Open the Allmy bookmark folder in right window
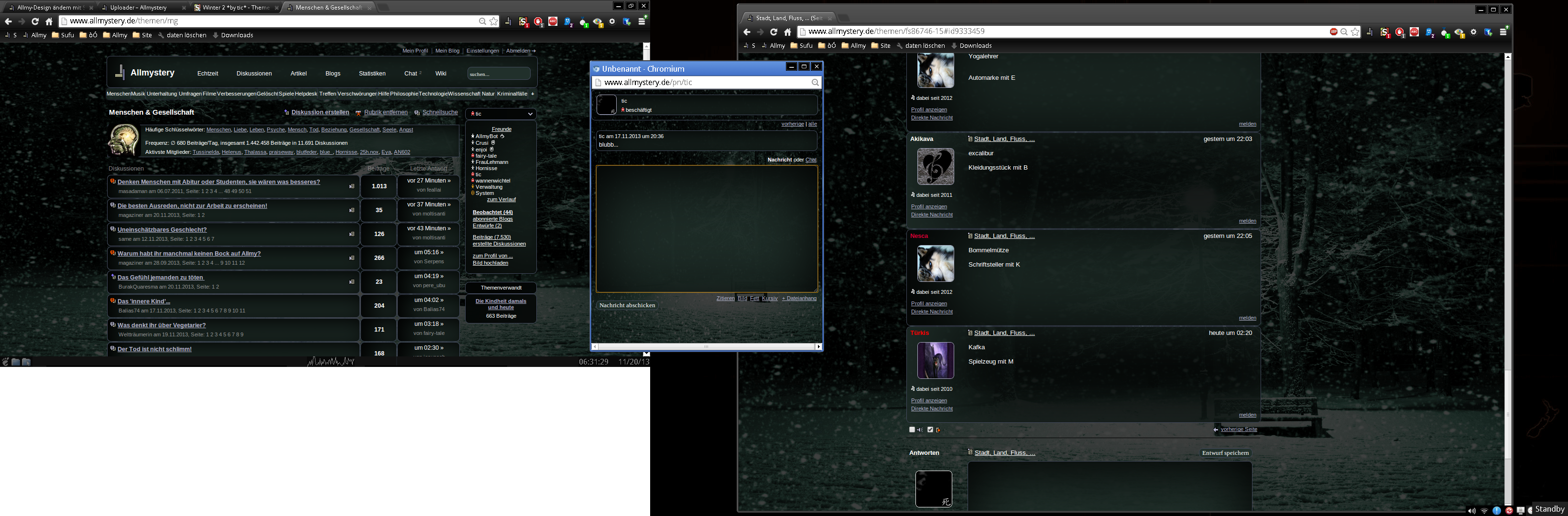The width and height of the screenshot is (1568, 516). point(854,46)
